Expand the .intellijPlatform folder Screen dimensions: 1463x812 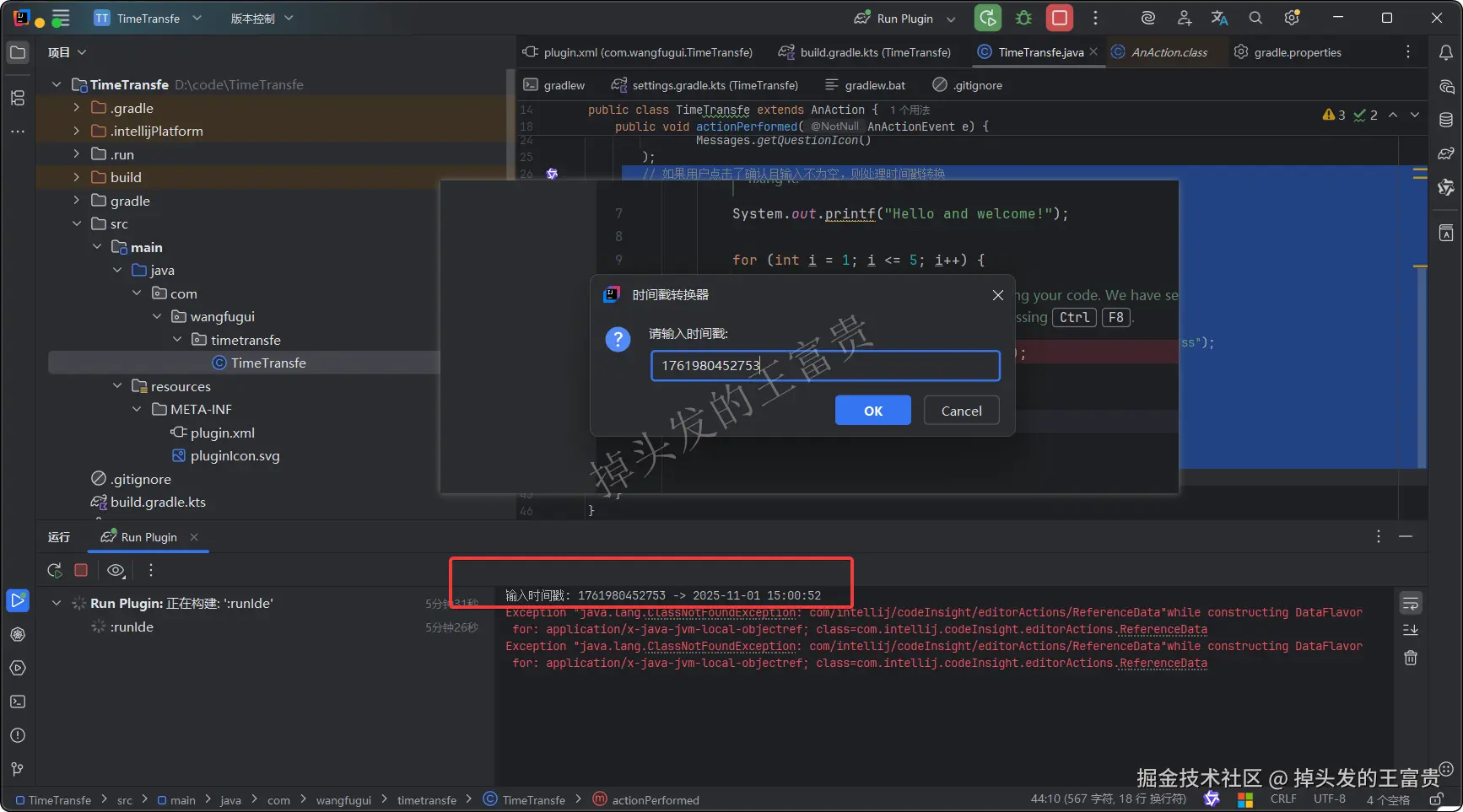[77, 131]
